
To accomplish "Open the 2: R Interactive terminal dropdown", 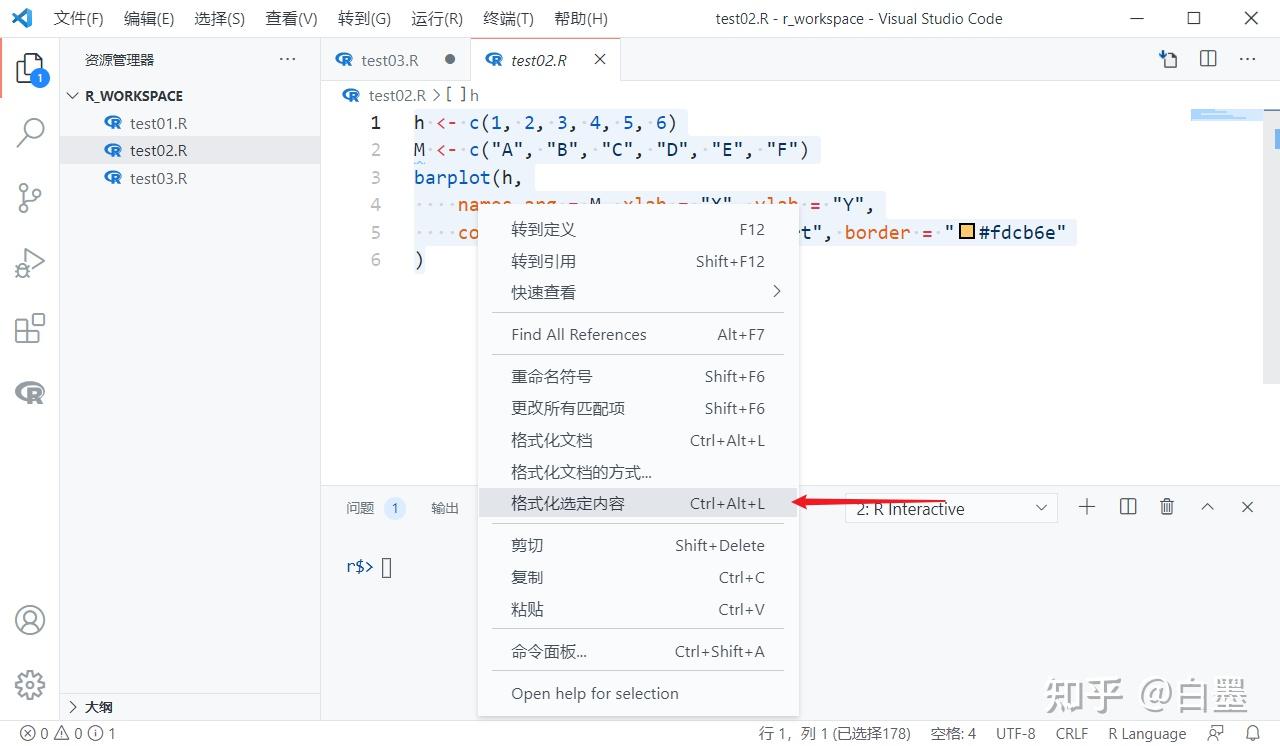I will pyautogui.click(x=1040, y=508).
